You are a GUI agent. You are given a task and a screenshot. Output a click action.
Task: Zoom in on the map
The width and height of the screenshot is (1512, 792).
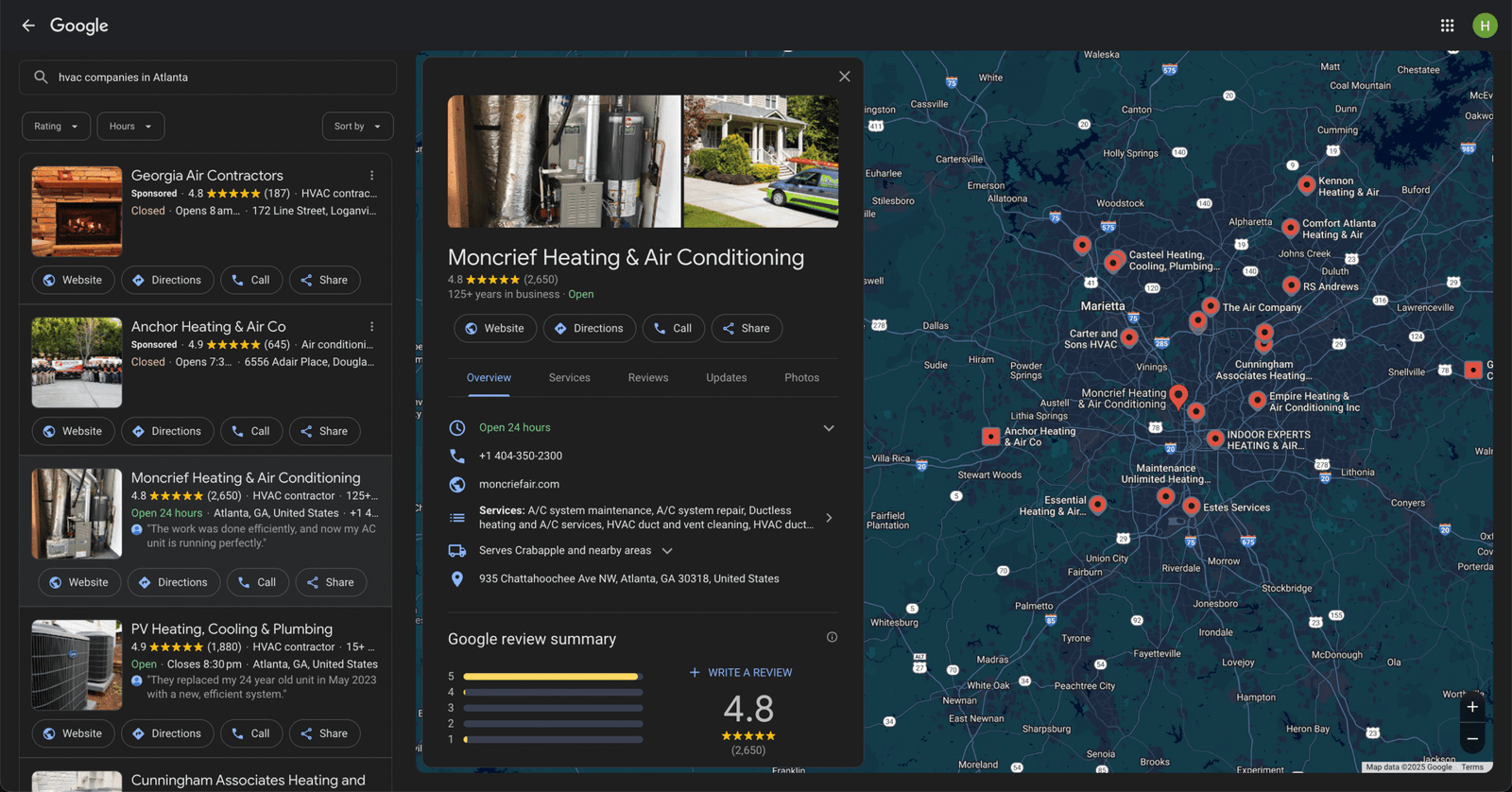click(1472, 707)
